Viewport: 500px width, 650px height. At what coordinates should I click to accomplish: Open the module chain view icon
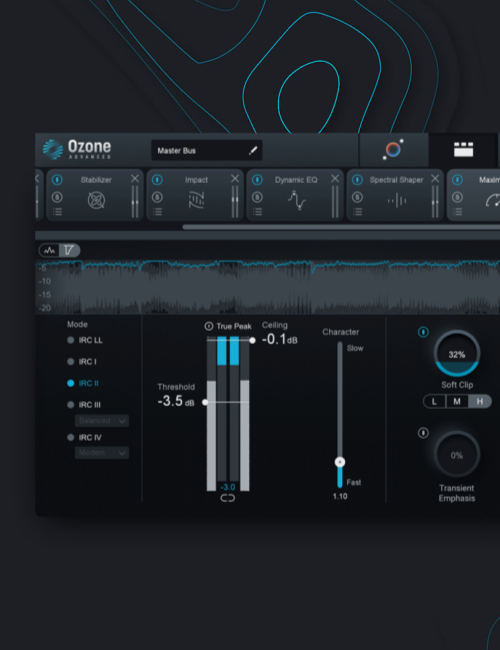(463, 150)
